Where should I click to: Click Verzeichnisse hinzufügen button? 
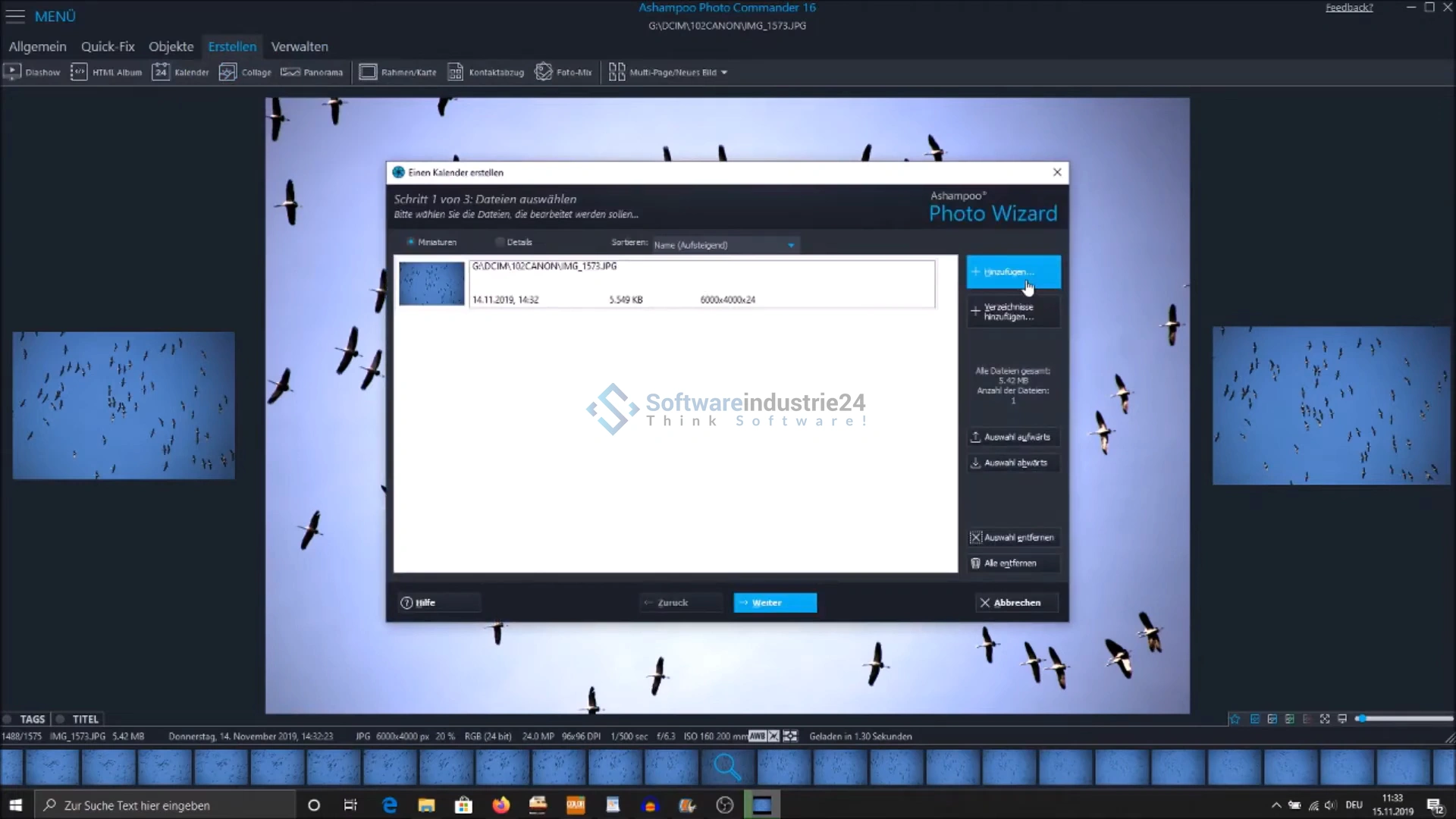1013,312
